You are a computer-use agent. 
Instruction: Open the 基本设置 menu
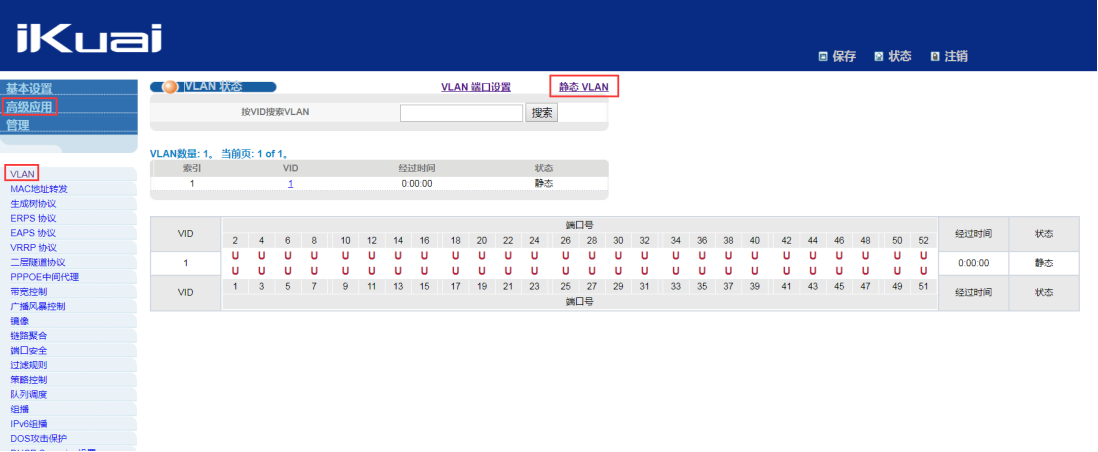pos(29,89)
